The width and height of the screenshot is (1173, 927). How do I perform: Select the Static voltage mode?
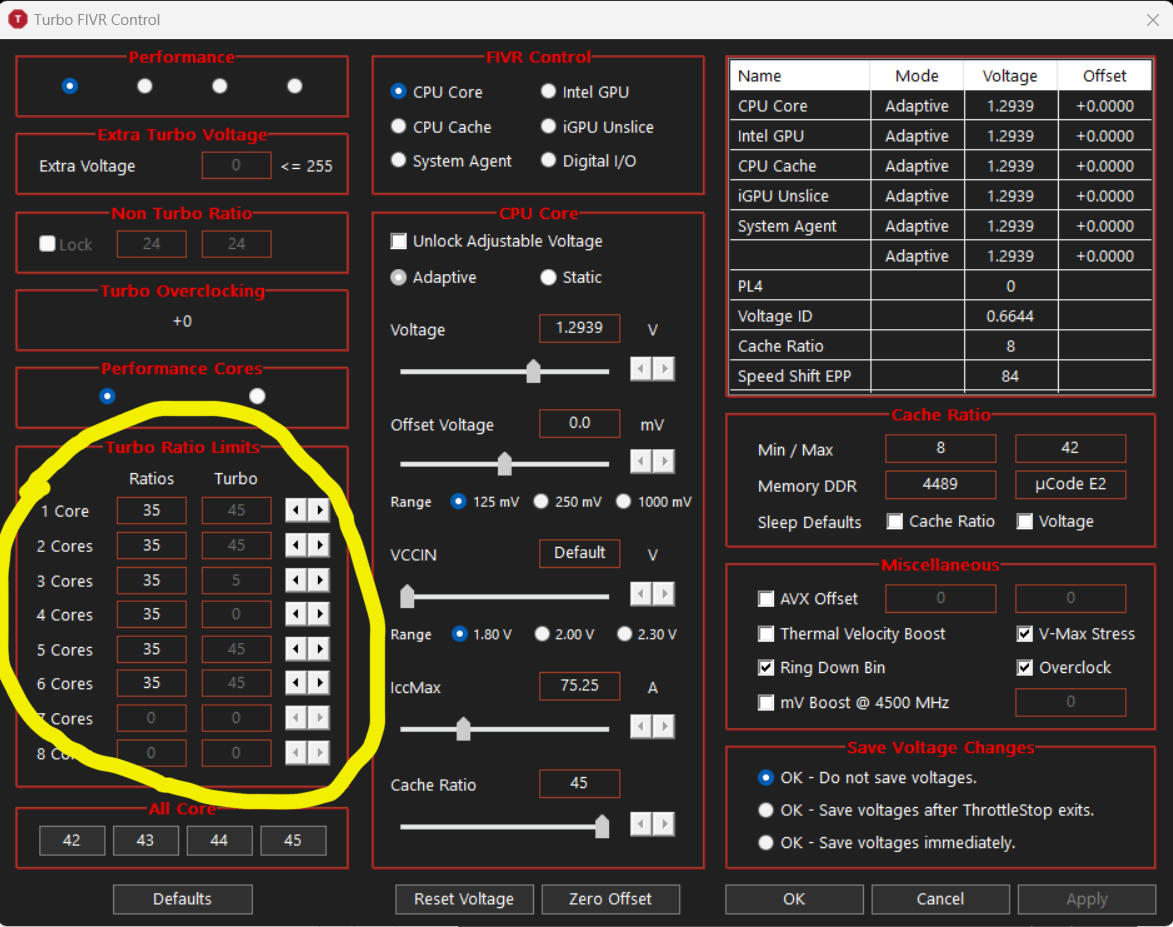click(548, 278)
